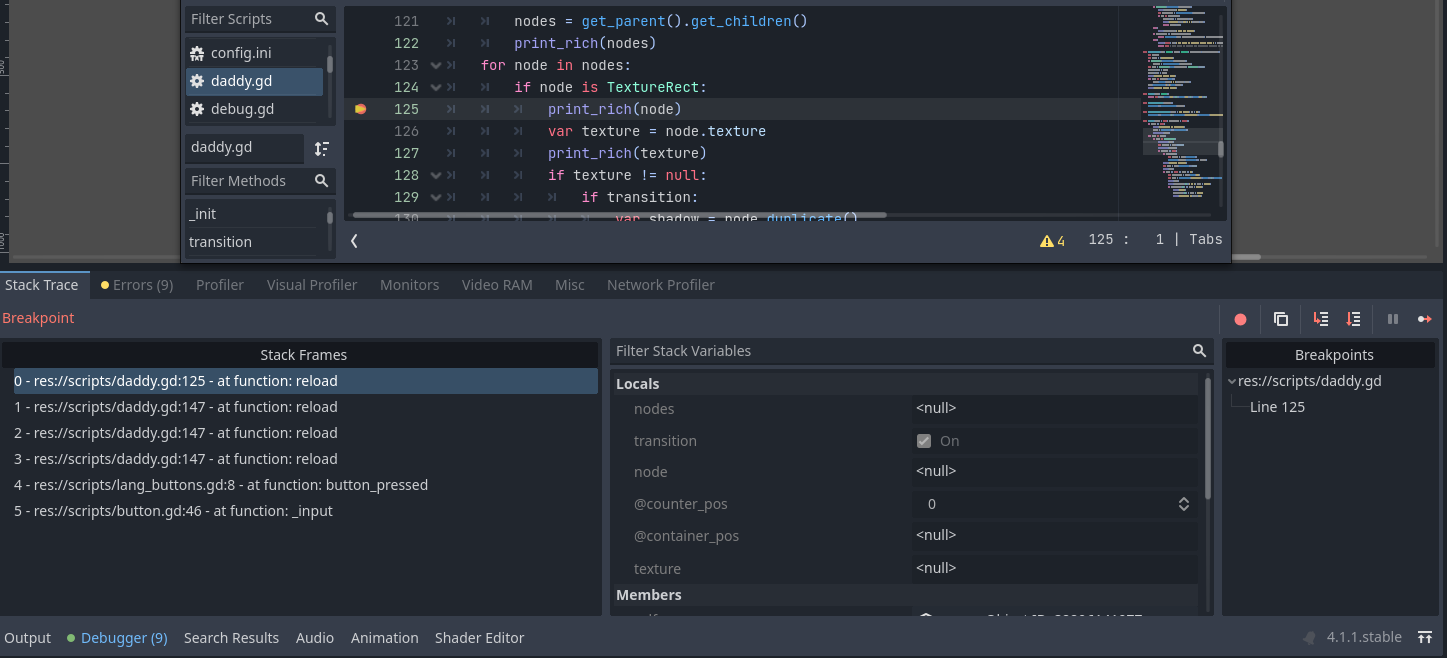Screen dimensions: 1447x658
Task: Open the Network Profiler tab
Action: tap(660, 284)
